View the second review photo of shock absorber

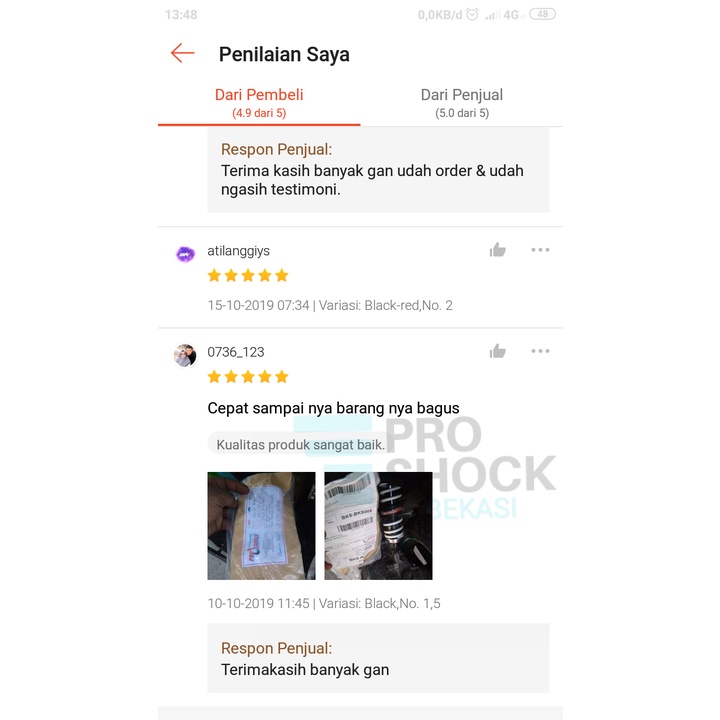[378, 526]
